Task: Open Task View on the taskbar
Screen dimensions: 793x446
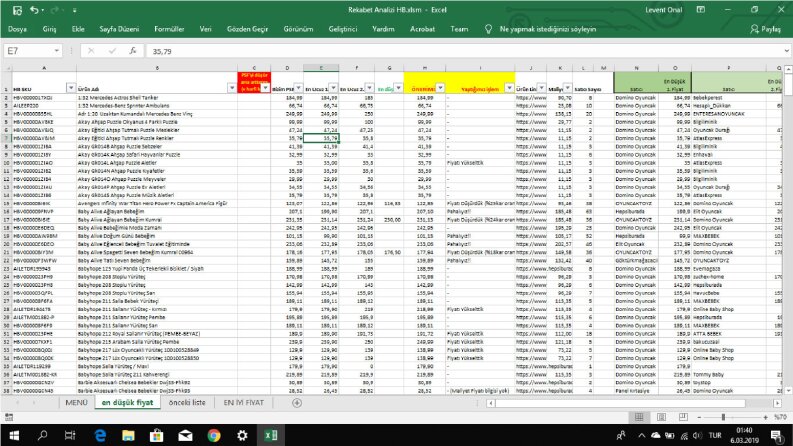Action: click(x=70, y=435)
